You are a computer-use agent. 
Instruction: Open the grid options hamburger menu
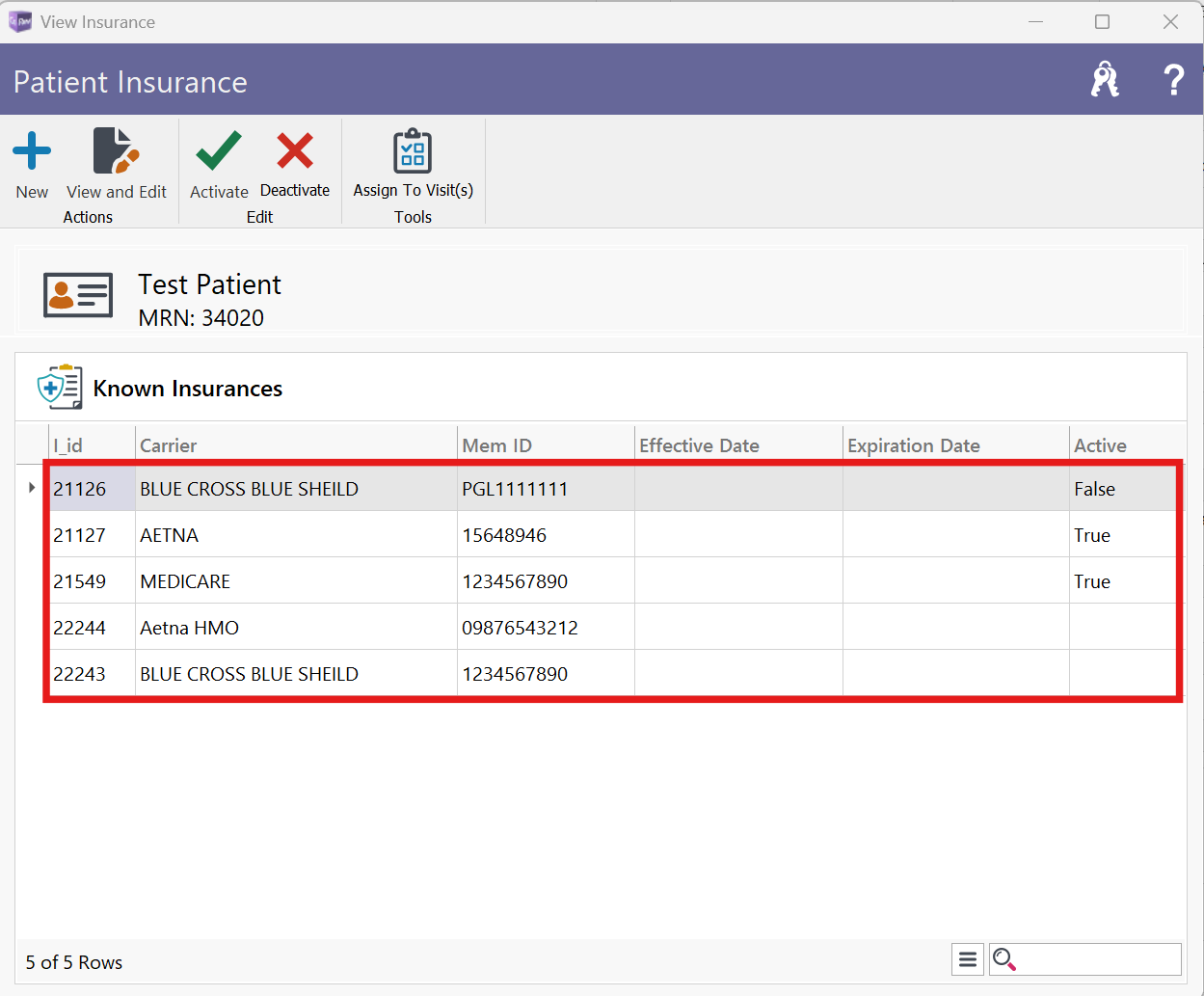click(968, 959)
